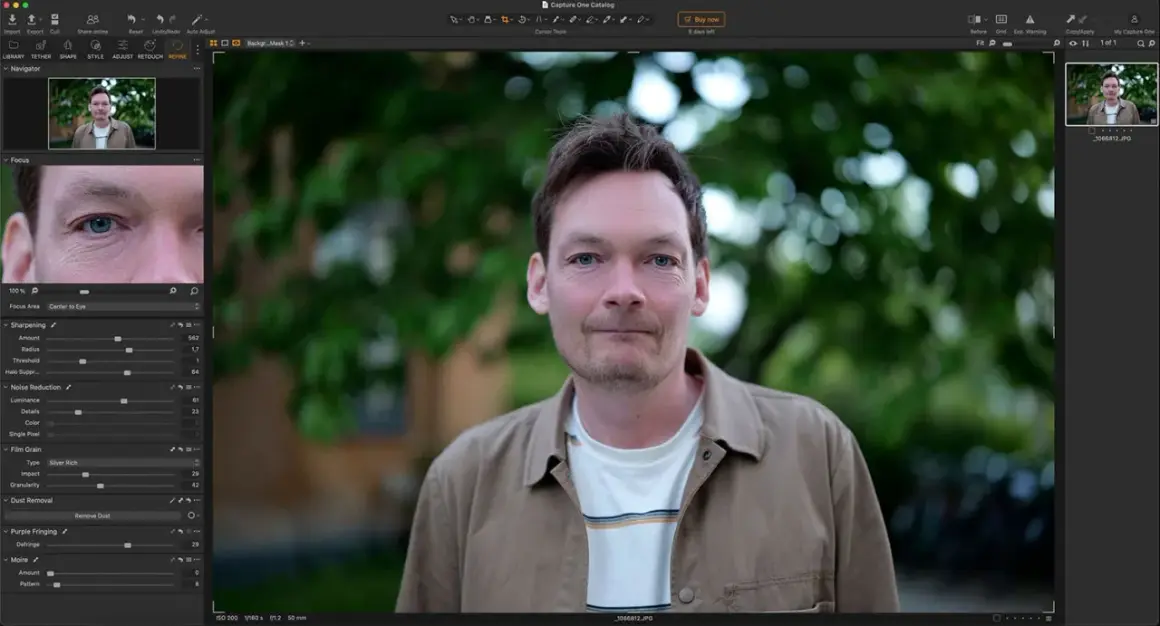Collapse the Noise Reduction panel
The height and width of the screenshot is (626, 1160).
[x=6, y=387]
